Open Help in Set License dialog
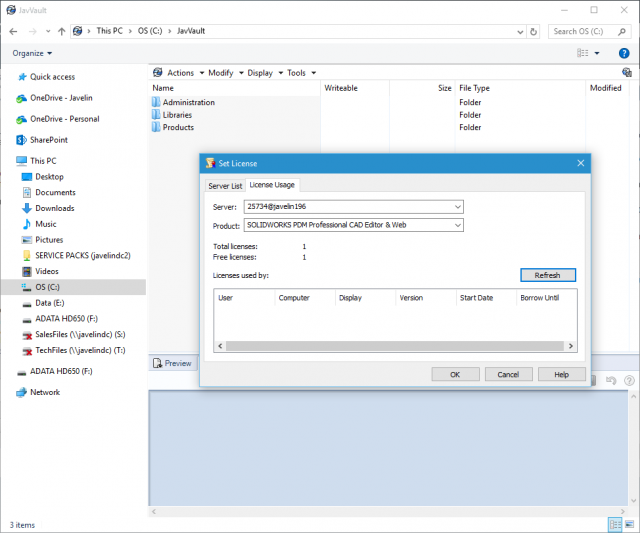 pyautogui.click(x=561, y=374)
